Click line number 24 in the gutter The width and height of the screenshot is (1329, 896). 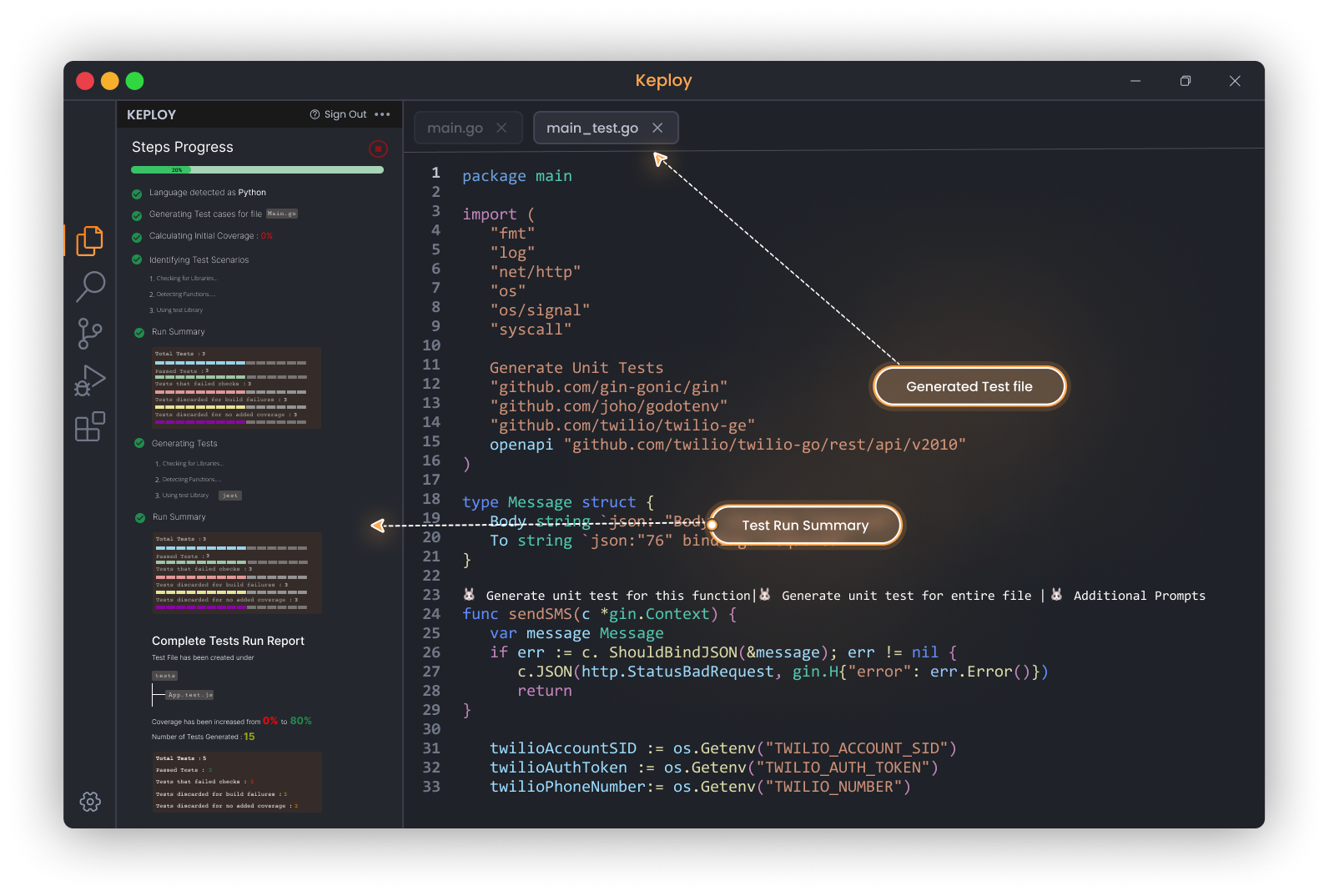431,614
